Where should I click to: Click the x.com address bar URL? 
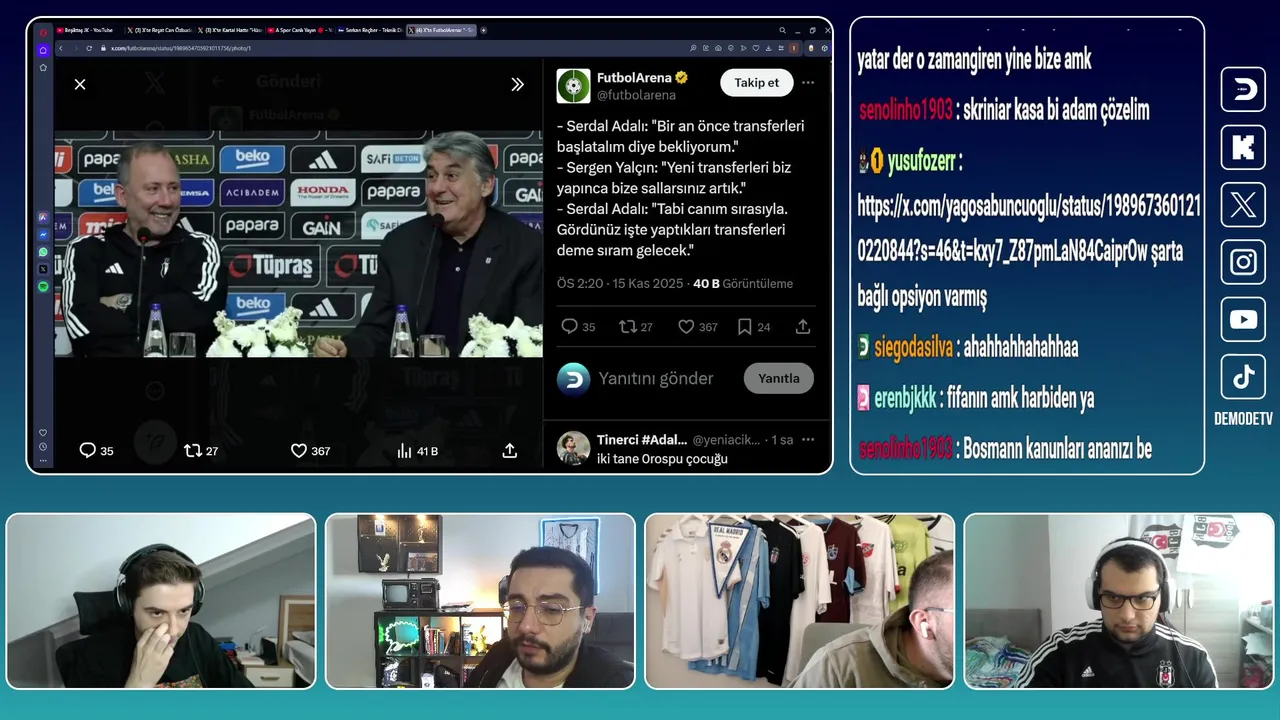180,48
